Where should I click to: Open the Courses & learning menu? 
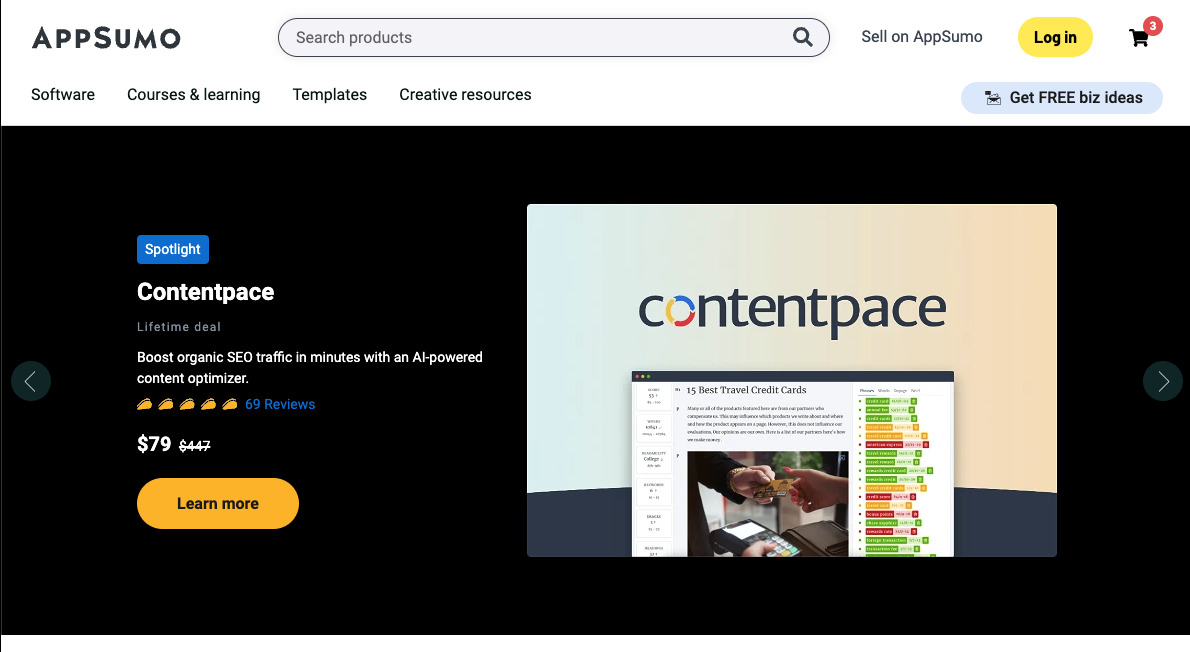tap(193, 95)
